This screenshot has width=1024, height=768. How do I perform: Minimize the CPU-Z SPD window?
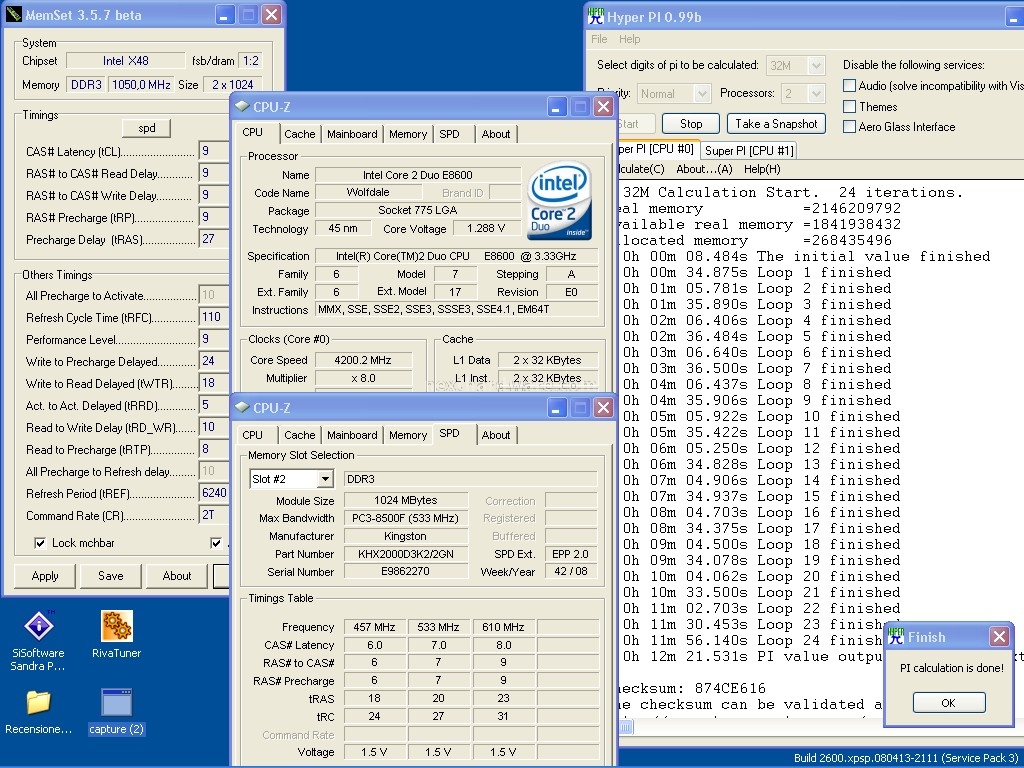556,408
